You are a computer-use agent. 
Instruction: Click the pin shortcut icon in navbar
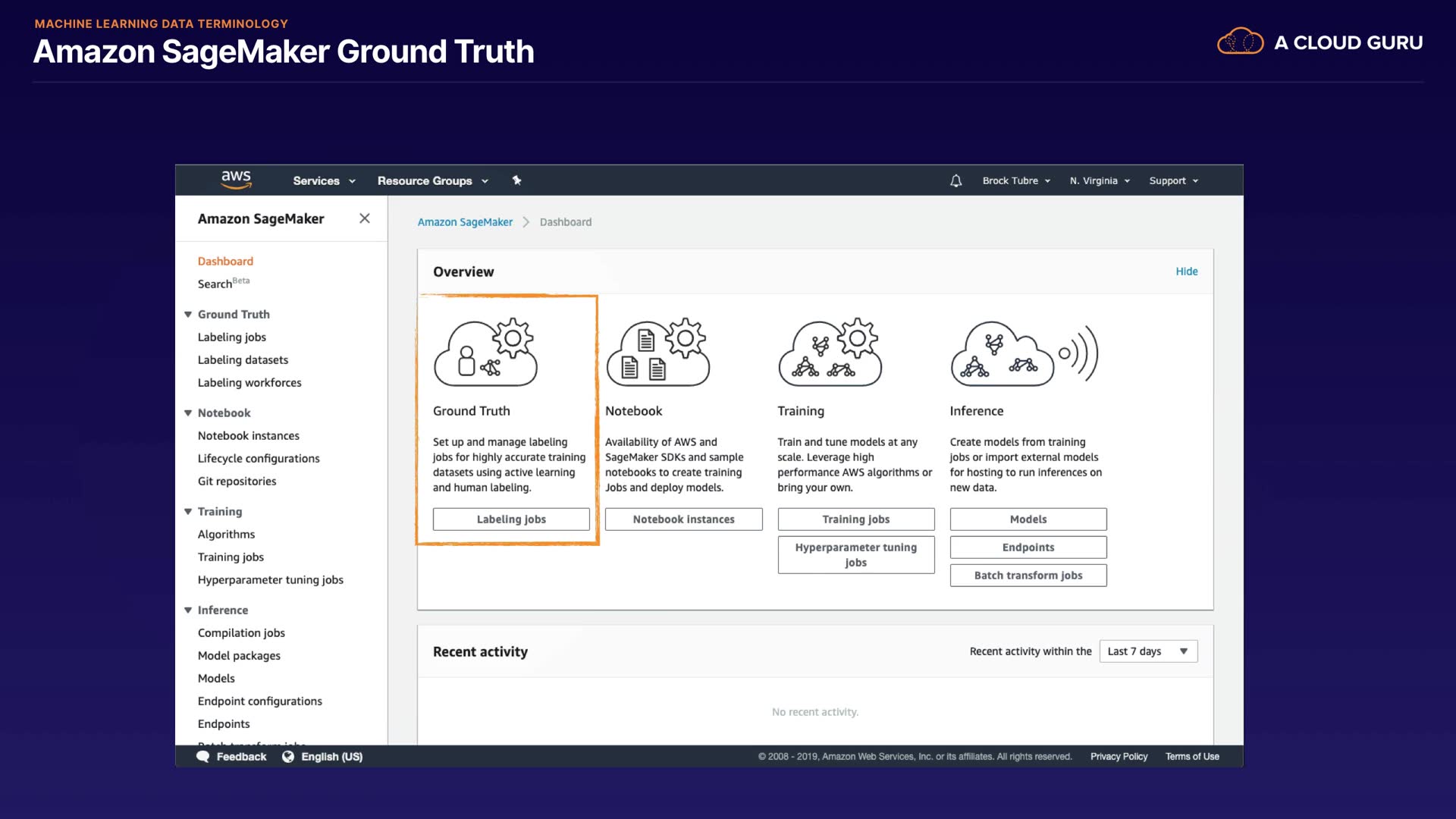516,180
